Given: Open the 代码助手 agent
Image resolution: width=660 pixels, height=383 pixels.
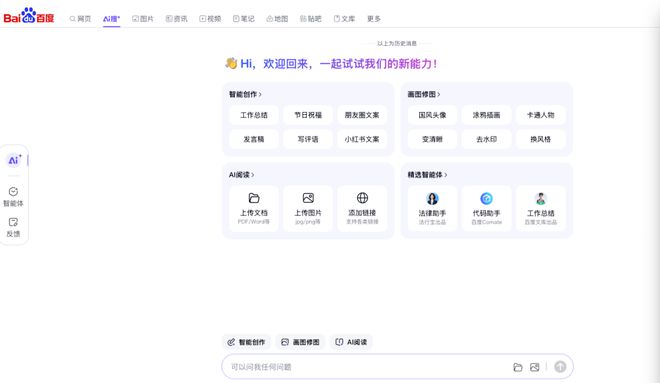Looking at the screenshot, I should (x=486, y=208).
